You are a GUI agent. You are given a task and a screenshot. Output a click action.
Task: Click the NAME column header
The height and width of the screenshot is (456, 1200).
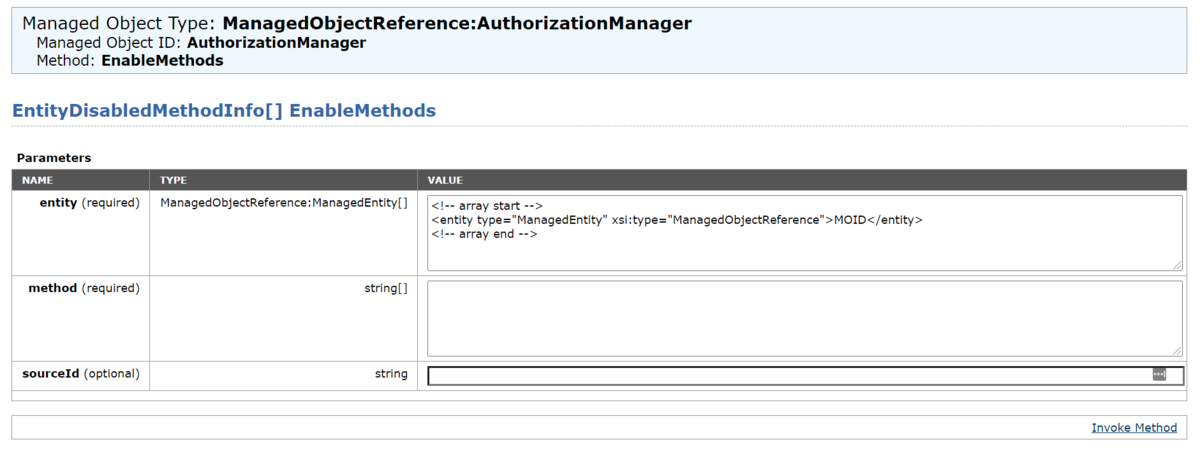[37, 180]
